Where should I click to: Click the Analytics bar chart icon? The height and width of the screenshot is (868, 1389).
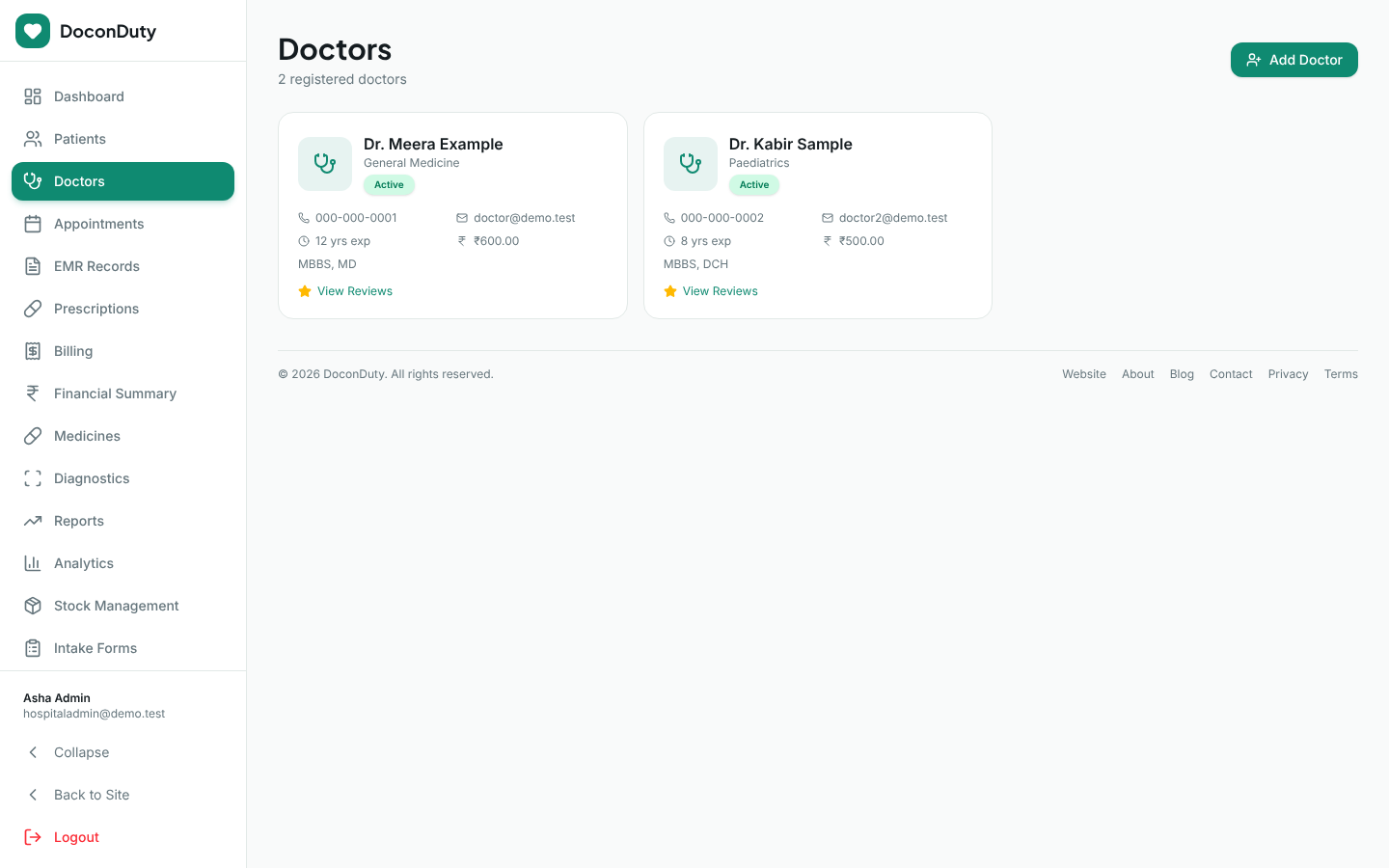33,563
